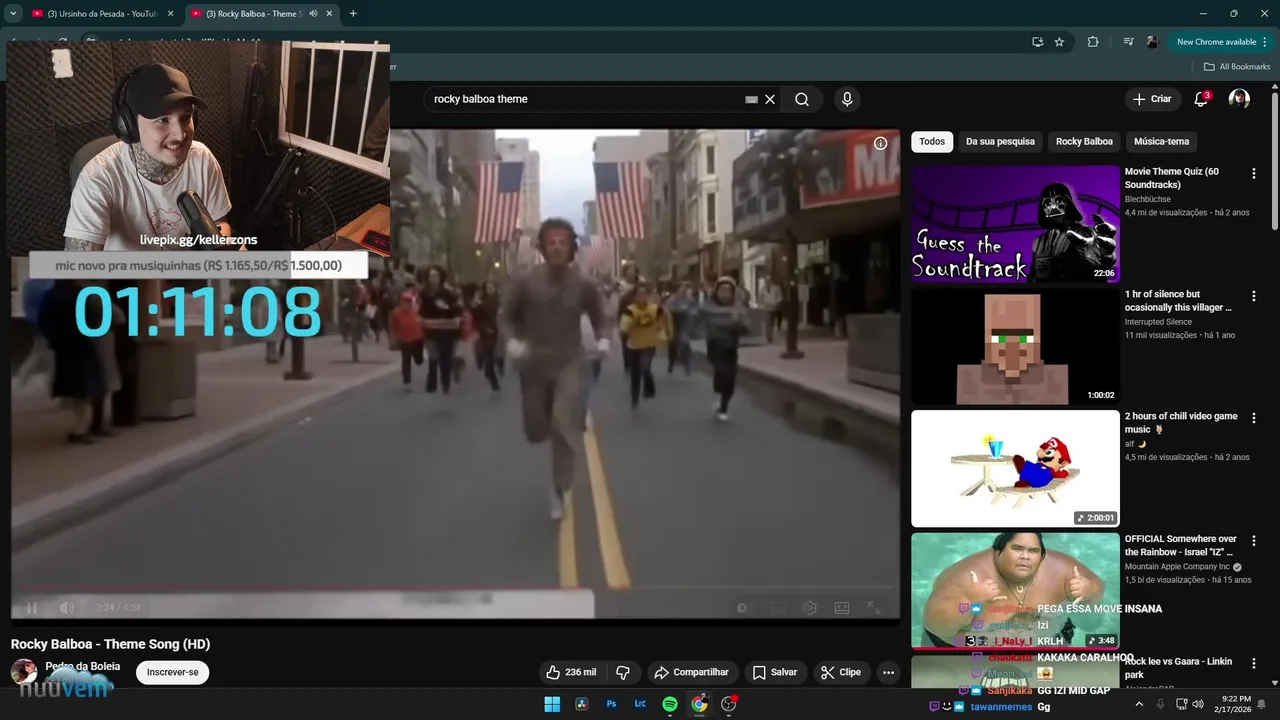
Task: Select Música-tema filter chip
Action: [x=1161, y=141]
